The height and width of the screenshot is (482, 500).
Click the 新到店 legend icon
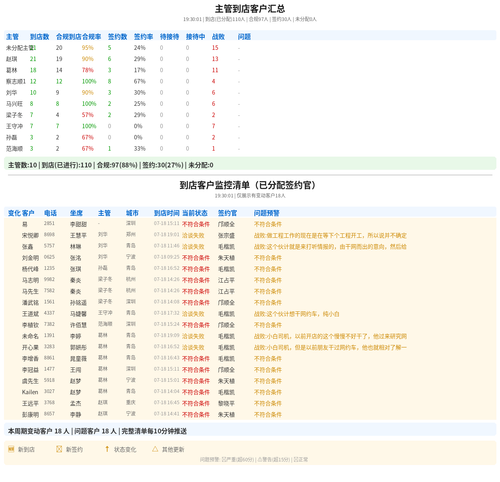[11, 449]
